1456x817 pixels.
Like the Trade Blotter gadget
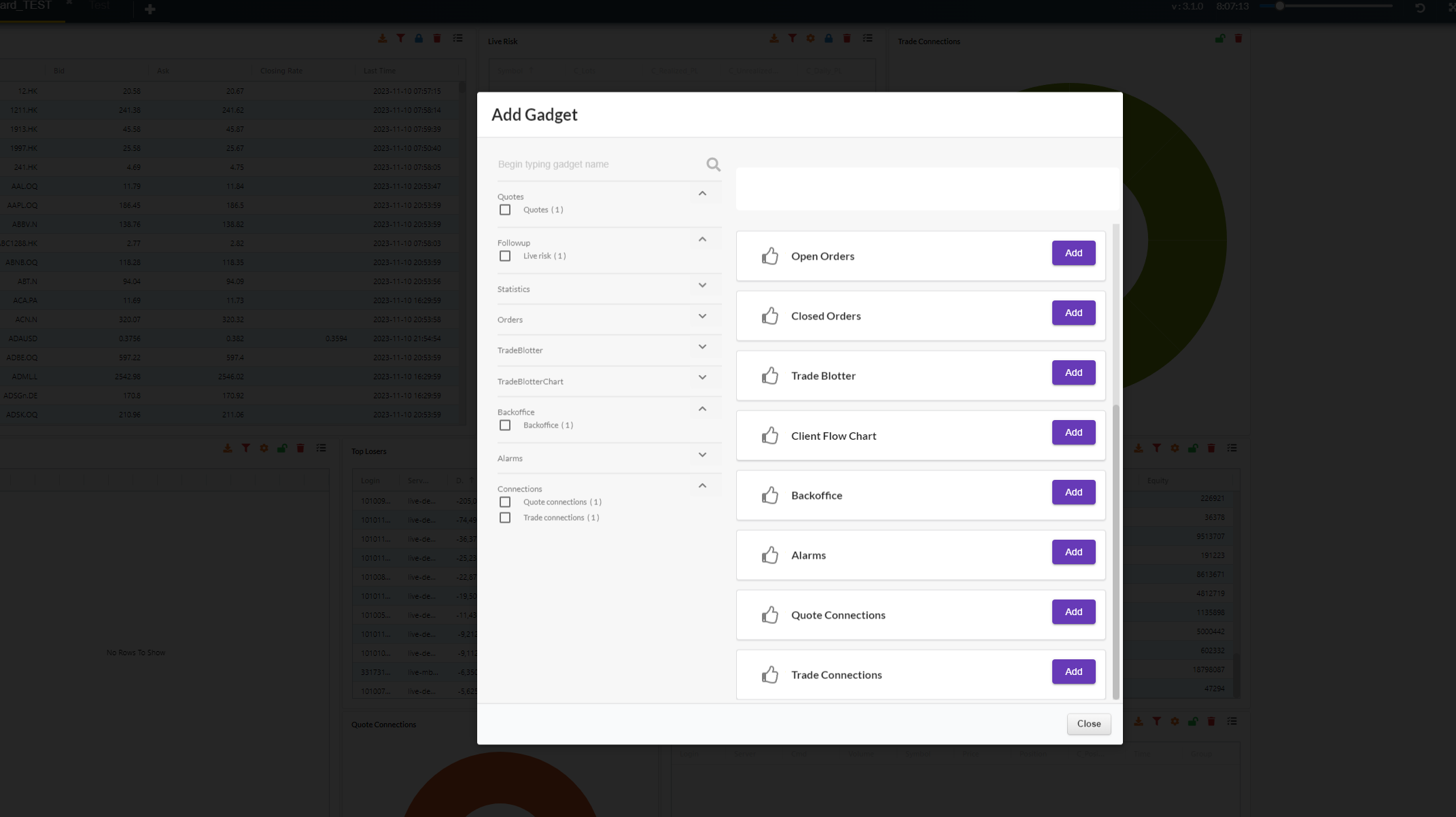[x=769, y=376]
